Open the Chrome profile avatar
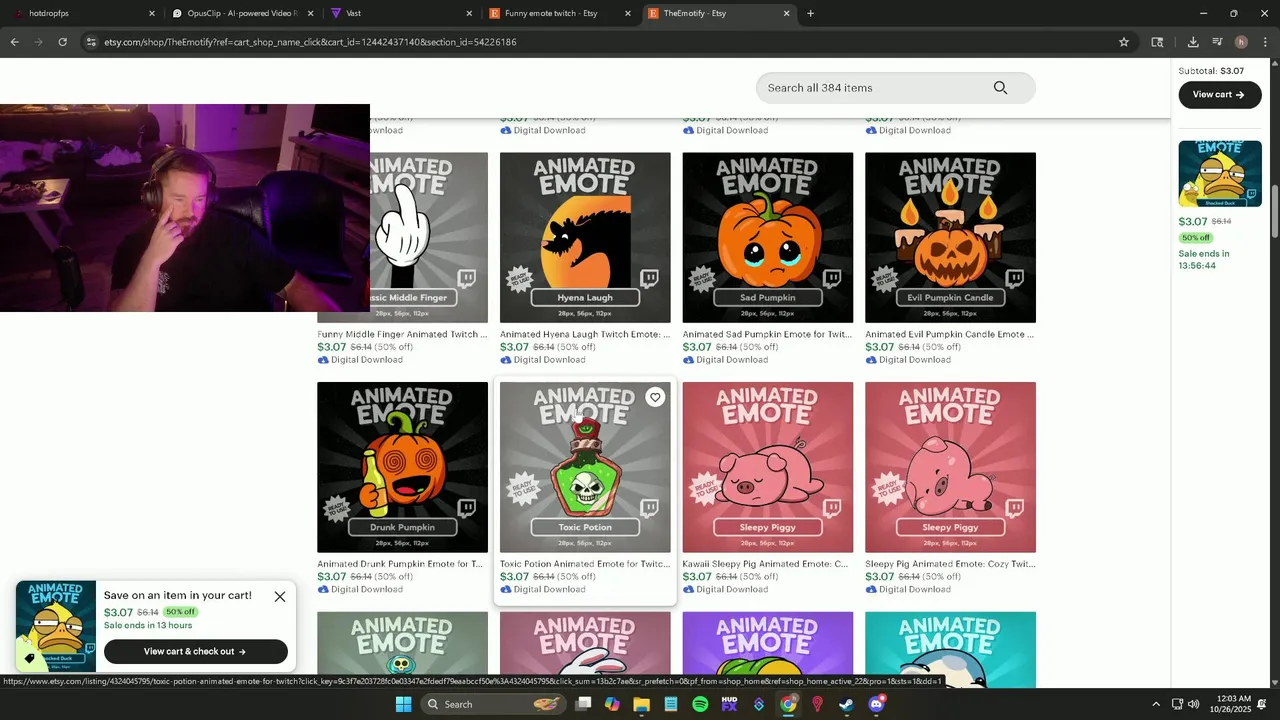The height and width of the screenshot is (720, 1280). click(1241, 42)
